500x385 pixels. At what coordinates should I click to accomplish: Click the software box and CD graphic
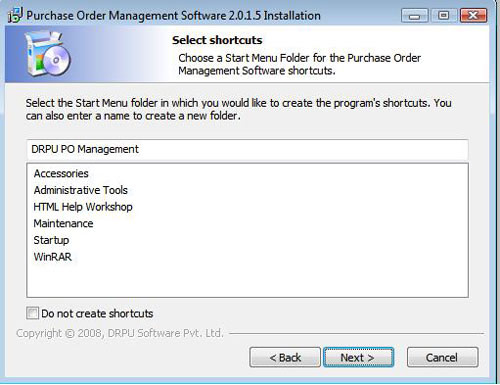click(x=47, y=53)
